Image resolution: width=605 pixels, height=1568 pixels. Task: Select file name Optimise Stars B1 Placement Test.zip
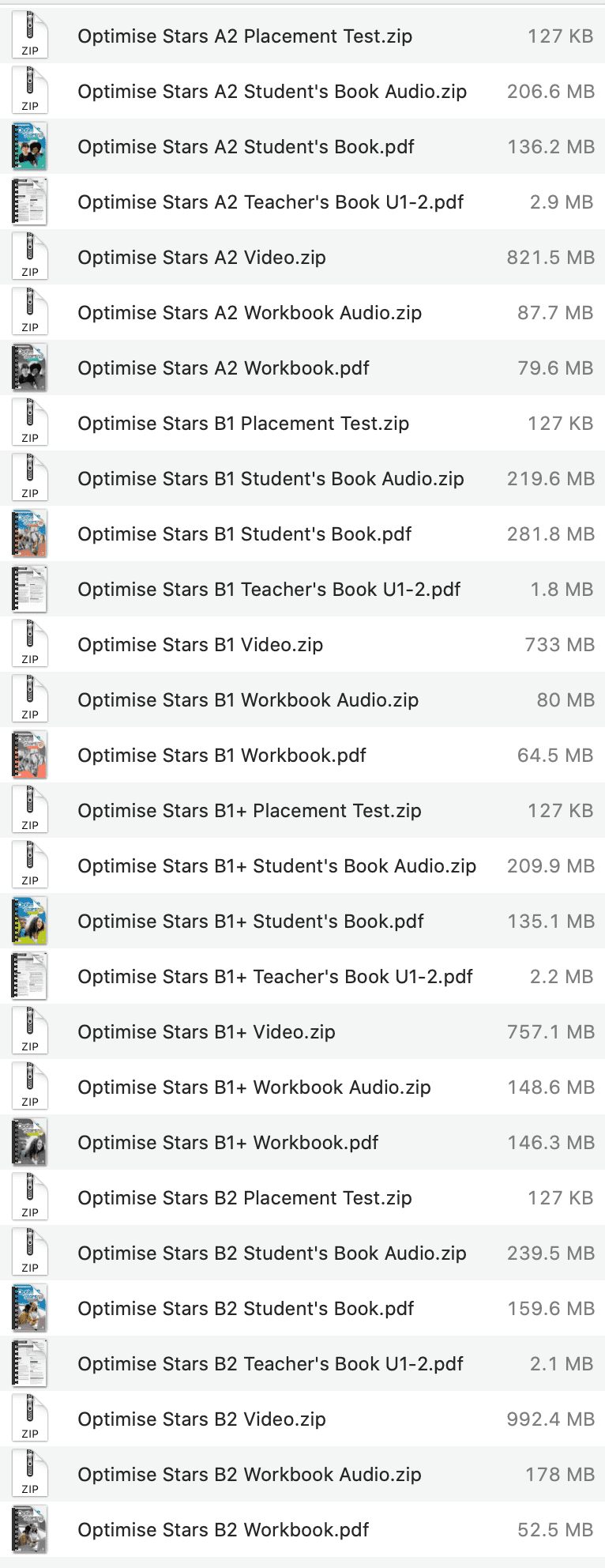coord(243,424)
